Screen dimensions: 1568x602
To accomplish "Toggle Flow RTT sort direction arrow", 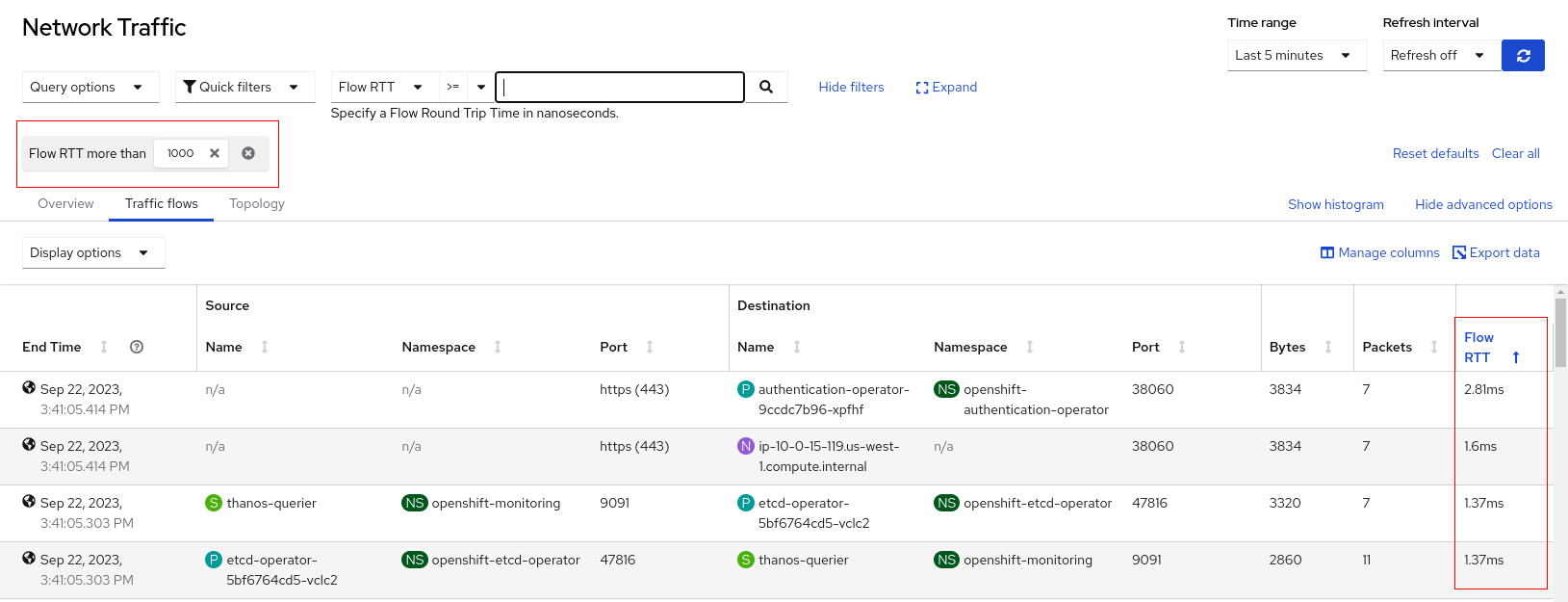I will (x=1515, y=357).
